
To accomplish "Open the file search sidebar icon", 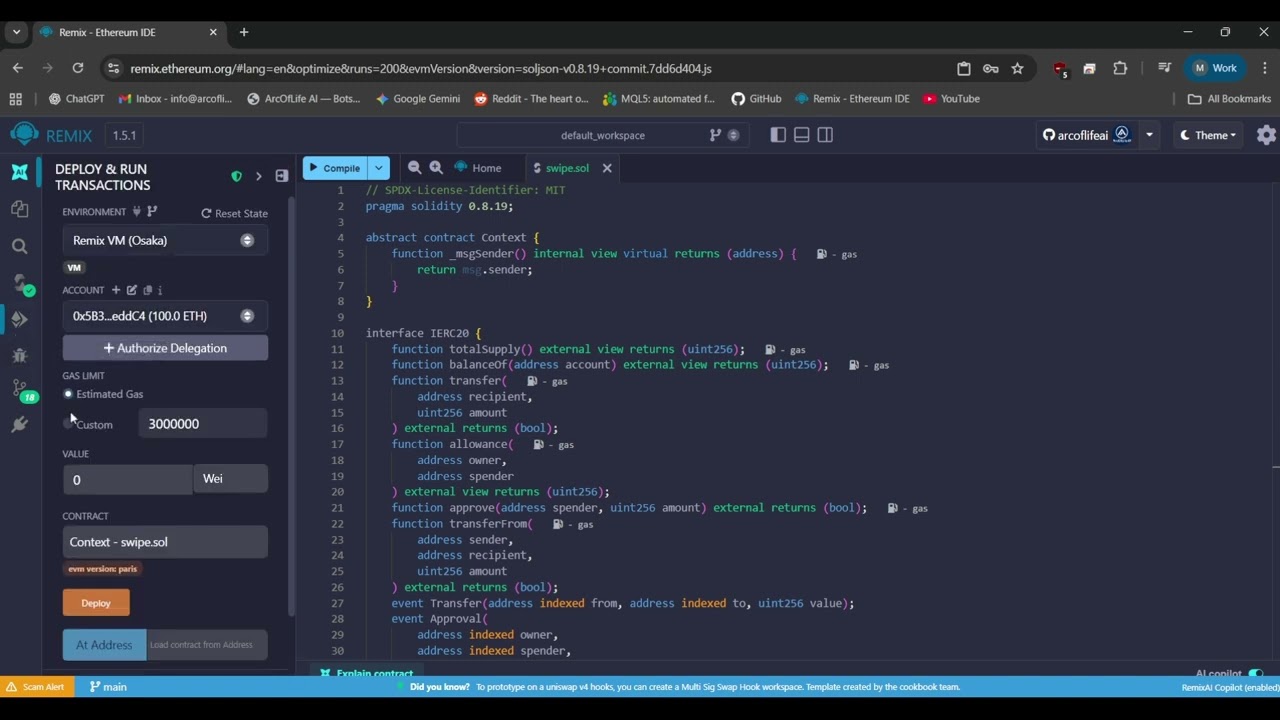I will 19,246.
